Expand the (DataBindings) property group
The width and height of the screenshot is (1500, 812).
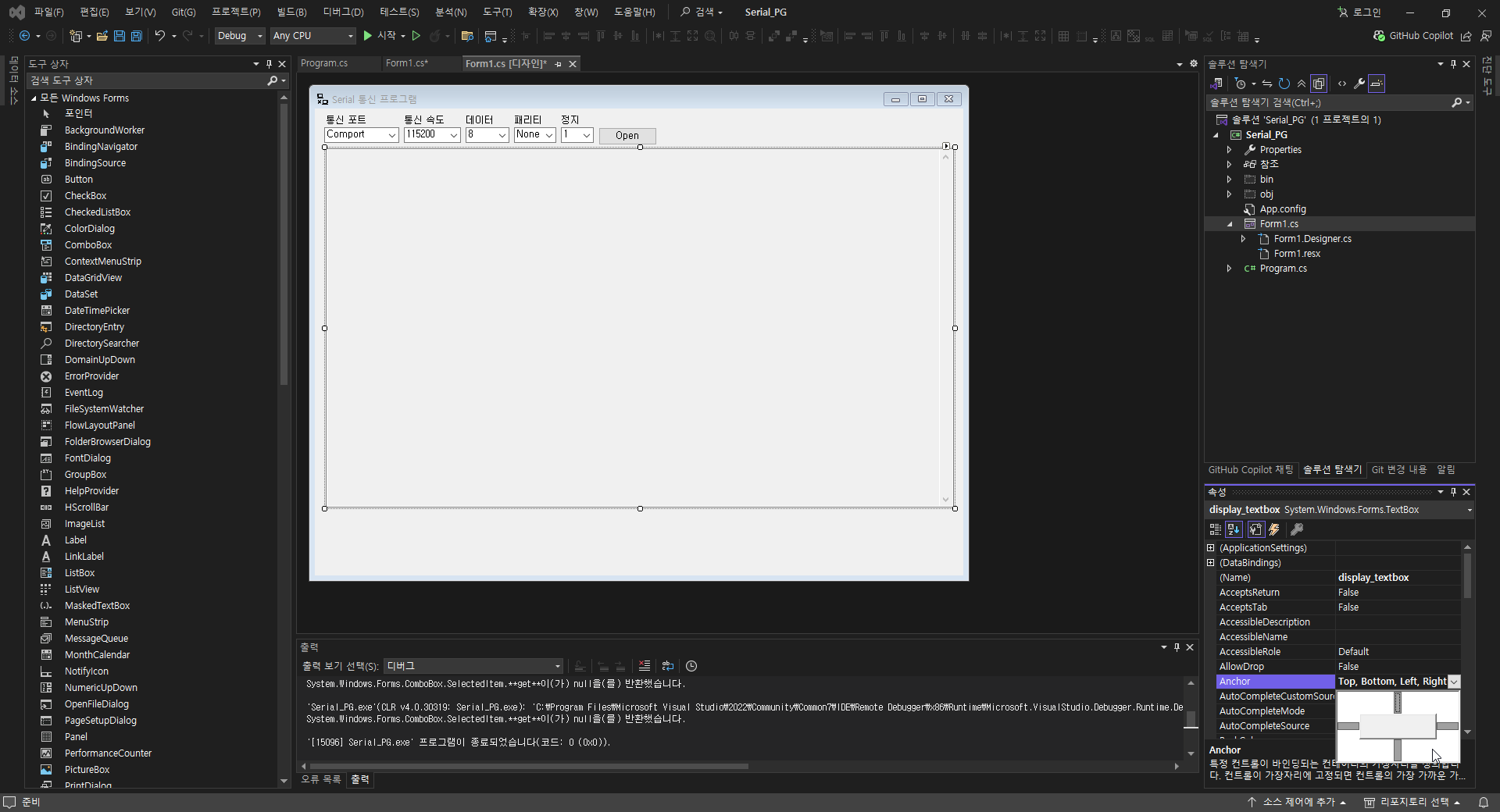click(x=1211, y=563)
